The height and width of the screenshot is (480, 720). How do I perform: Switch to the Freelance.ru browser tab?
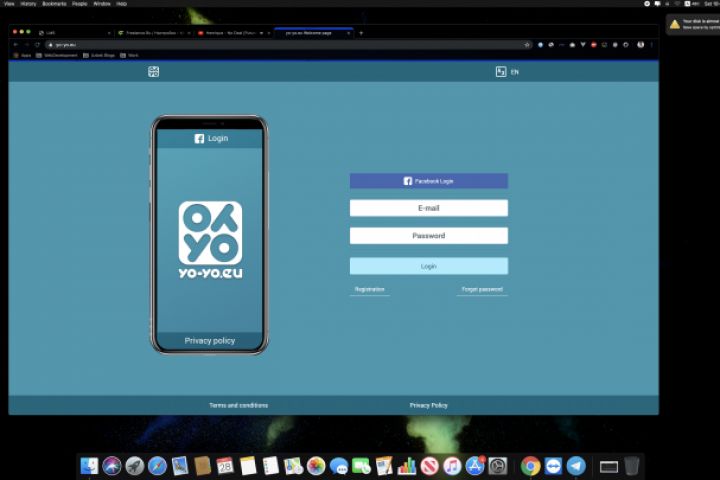coord(154,33)
